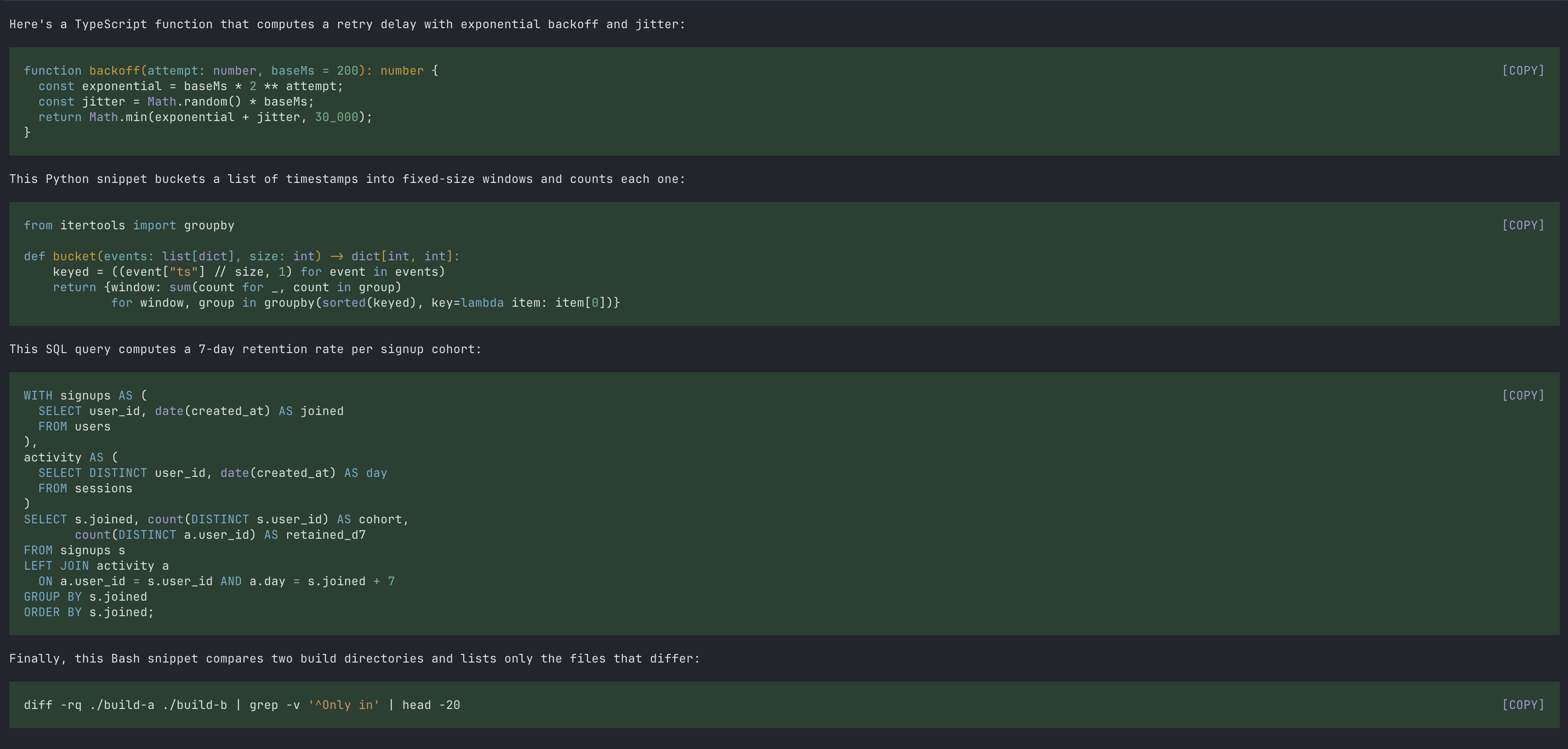Image resolution: width=1568 pixels, height=749 pixels.
Task: Click the line starting 'keyed = ((event["ts"] // size'
Action: click(x=249, y=272)
